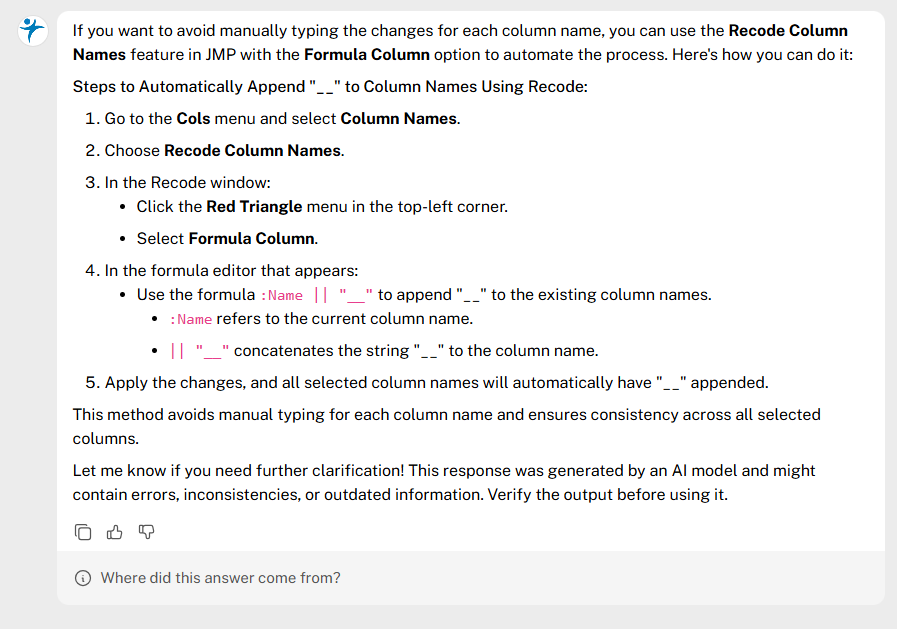This screenshot has height=629, width=897.
Task: Click the 'Steps to Automatically Append' heading line
Action: click(x=330, y=87)
